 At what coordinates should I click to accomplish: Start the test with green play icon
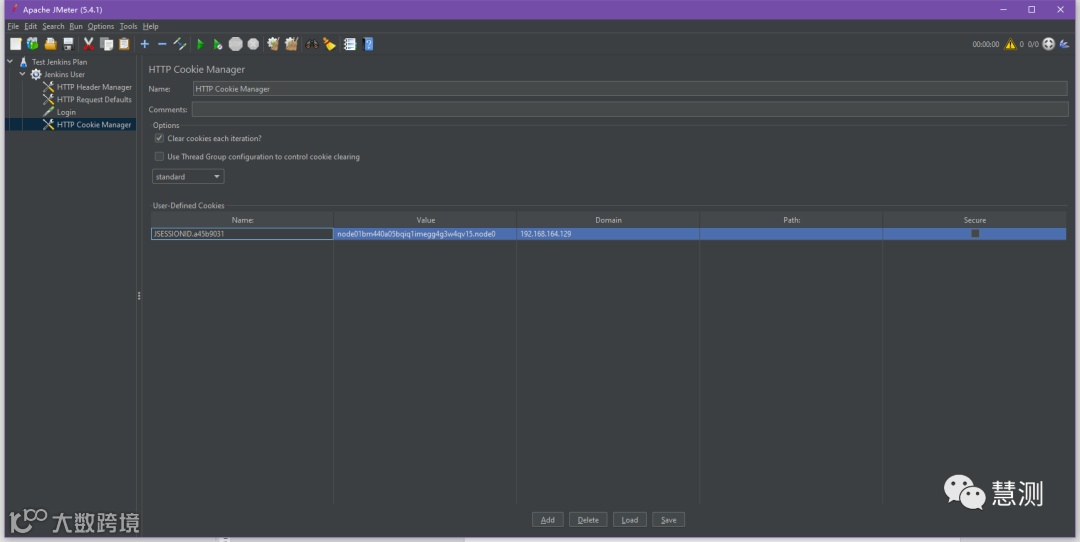tap(200, 44)
